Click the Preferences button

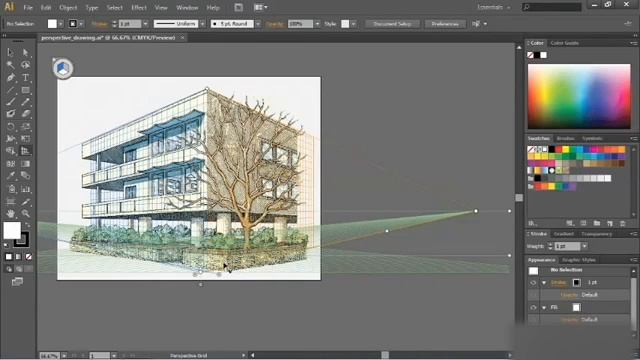pos(445,24)
